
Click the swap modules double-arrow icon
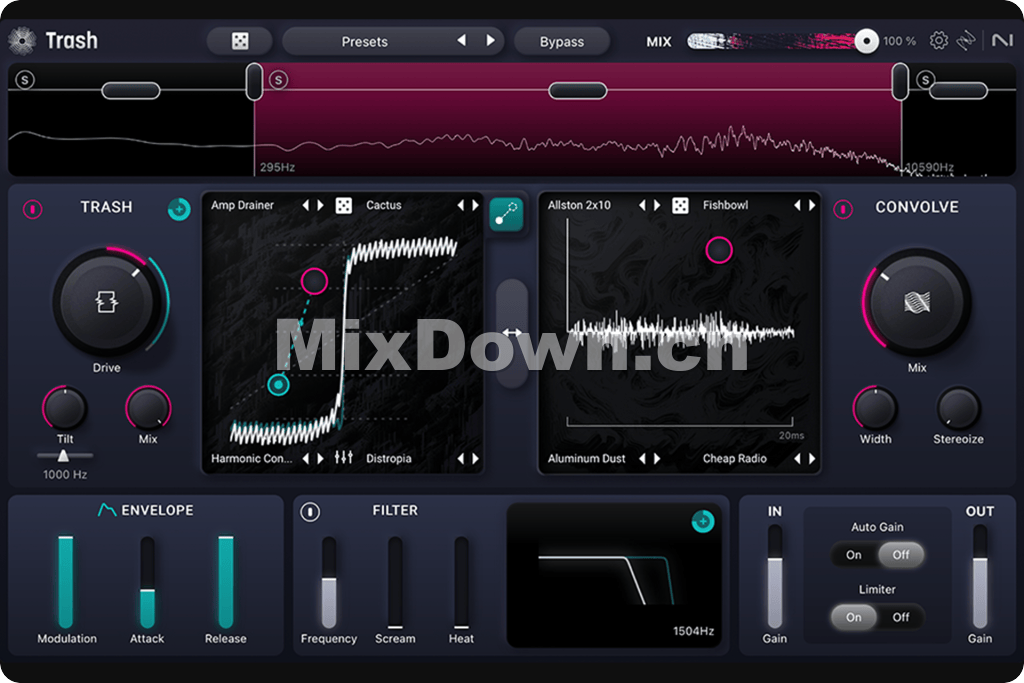point(511,333)
